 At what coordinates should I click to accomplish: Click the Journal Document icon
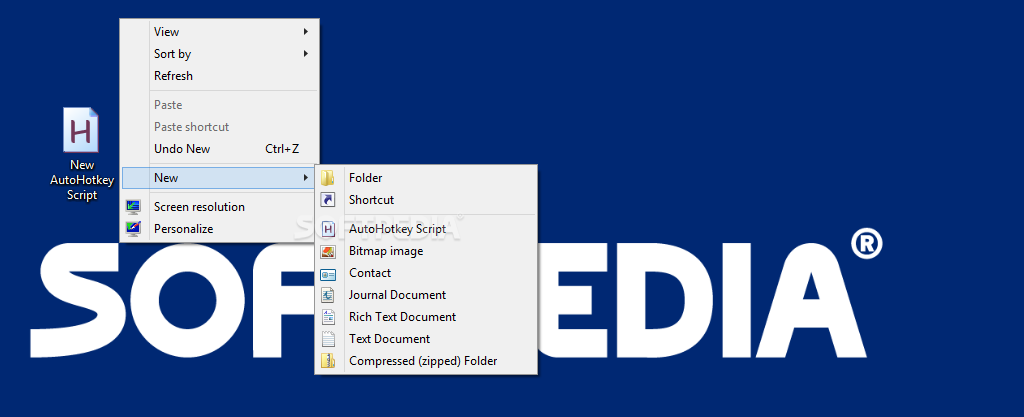click(x=328, y=296)
